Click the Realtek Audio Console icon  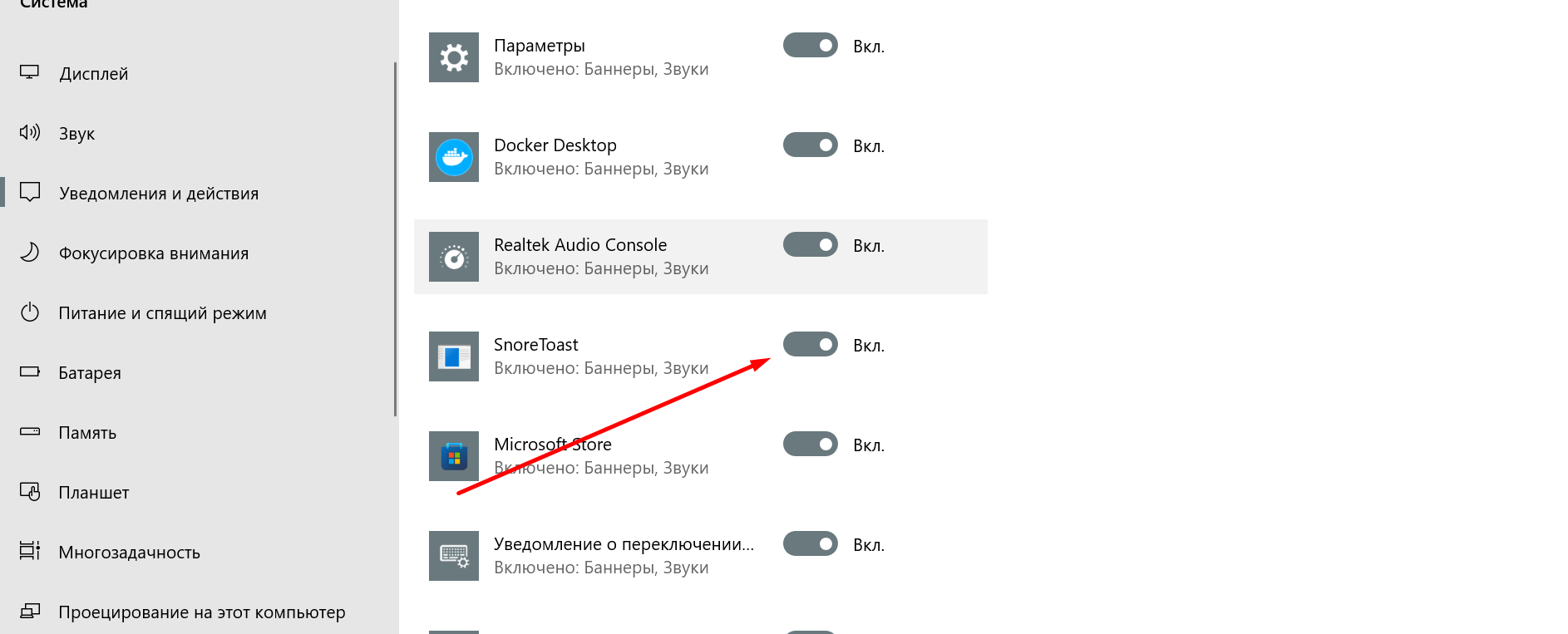coord(454,257)
